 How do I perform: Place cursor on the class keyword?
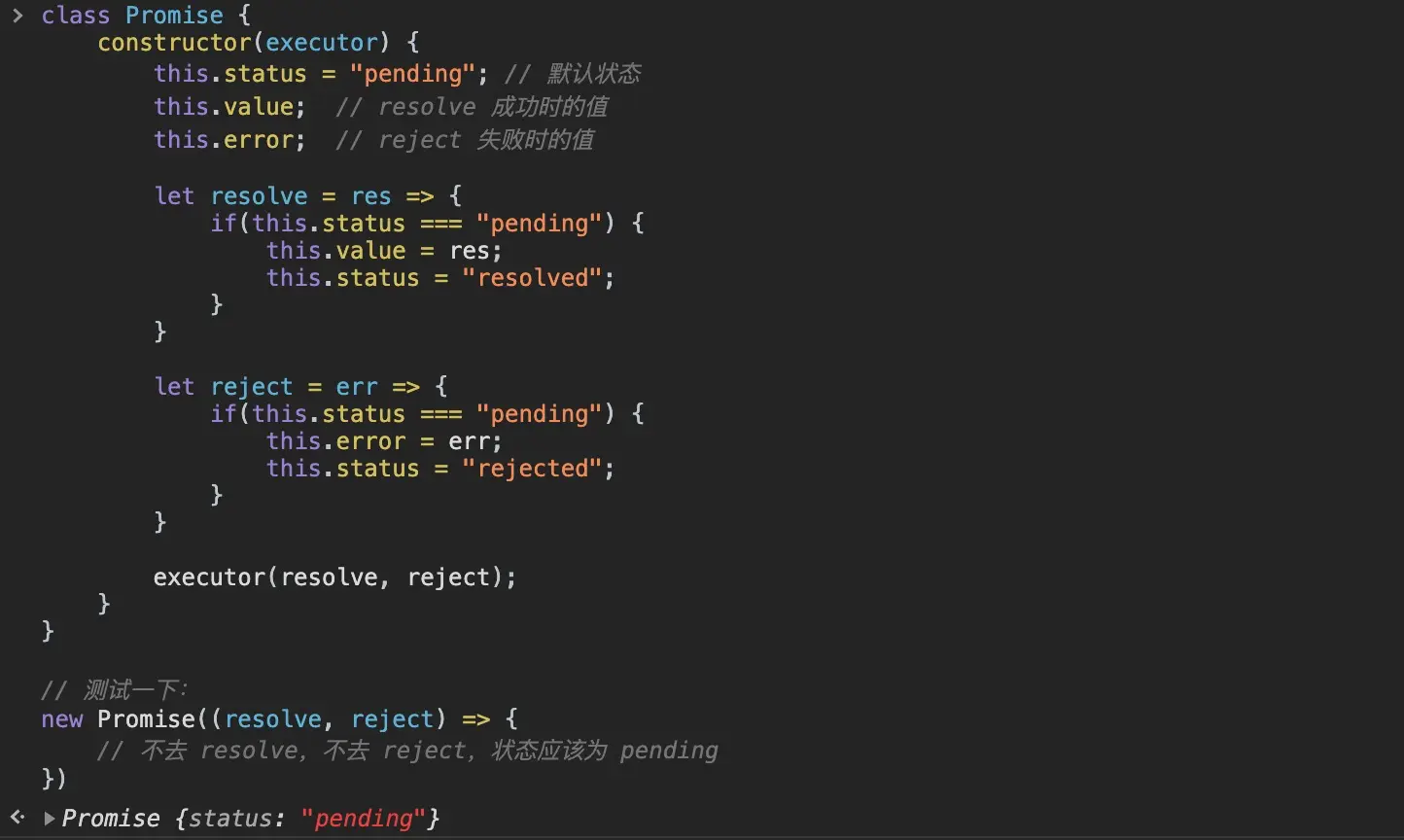pyautogui.click(x=76, y=16)
